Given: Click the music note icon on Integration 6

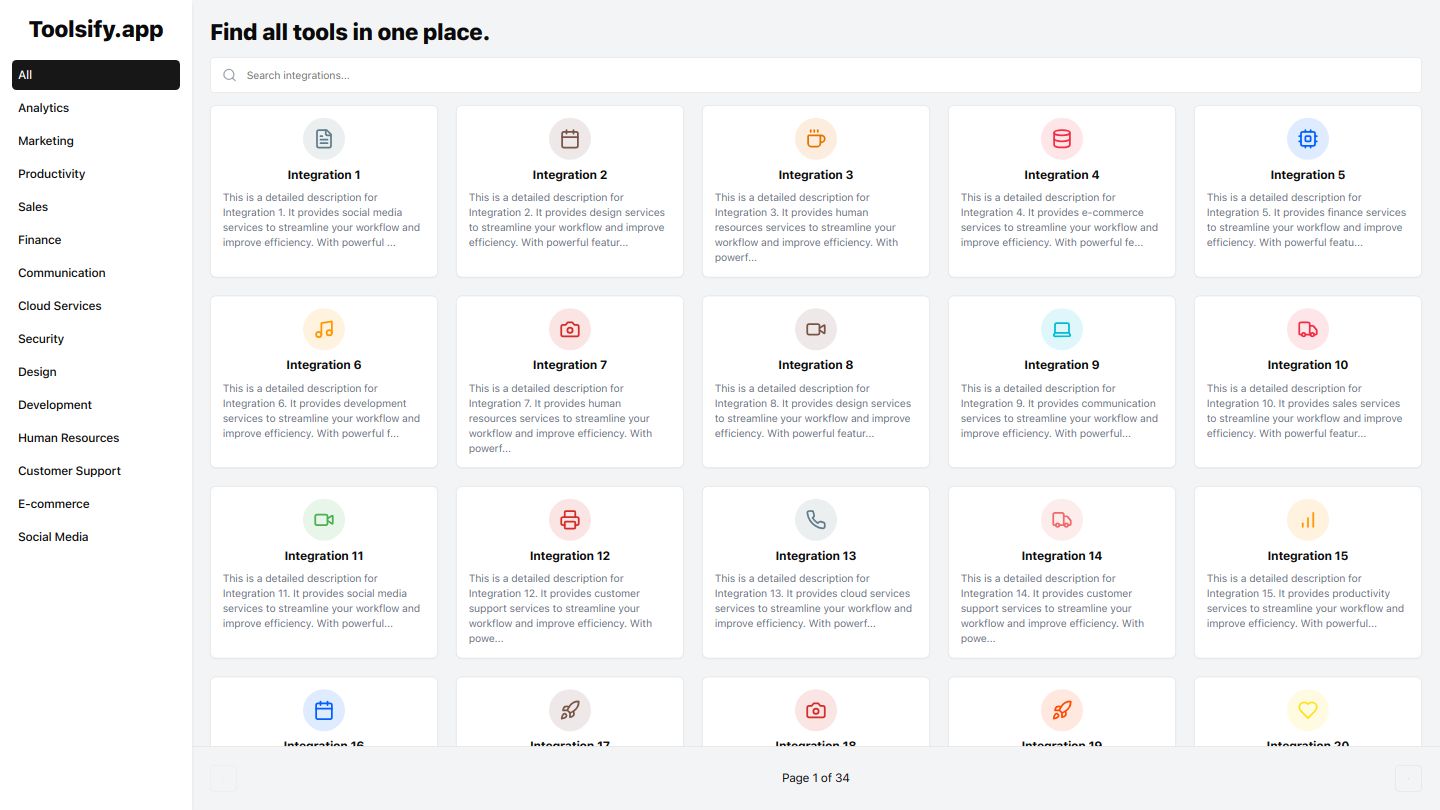Looking at the screenshot, I should pyautogui.click(x=324, y=329).
